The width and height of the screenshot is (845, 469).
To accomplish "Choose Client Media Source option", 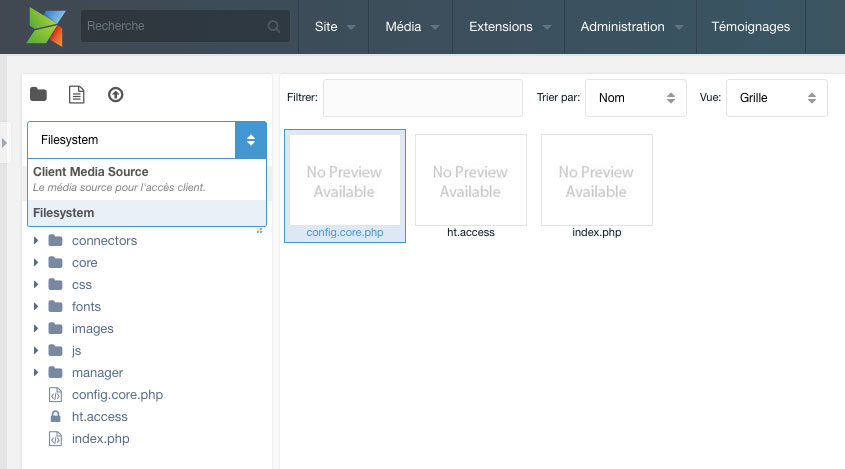I will [x=147, y=180].
